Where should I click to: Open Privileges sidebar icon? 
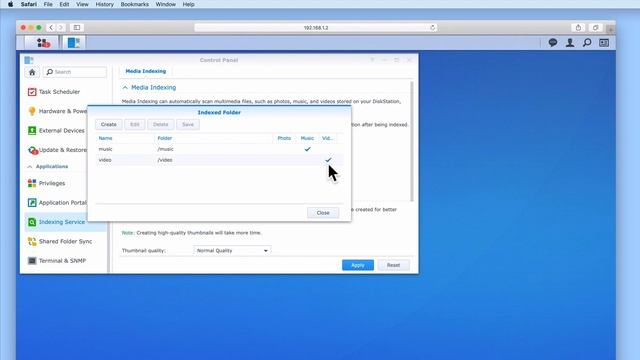(32, 183)
